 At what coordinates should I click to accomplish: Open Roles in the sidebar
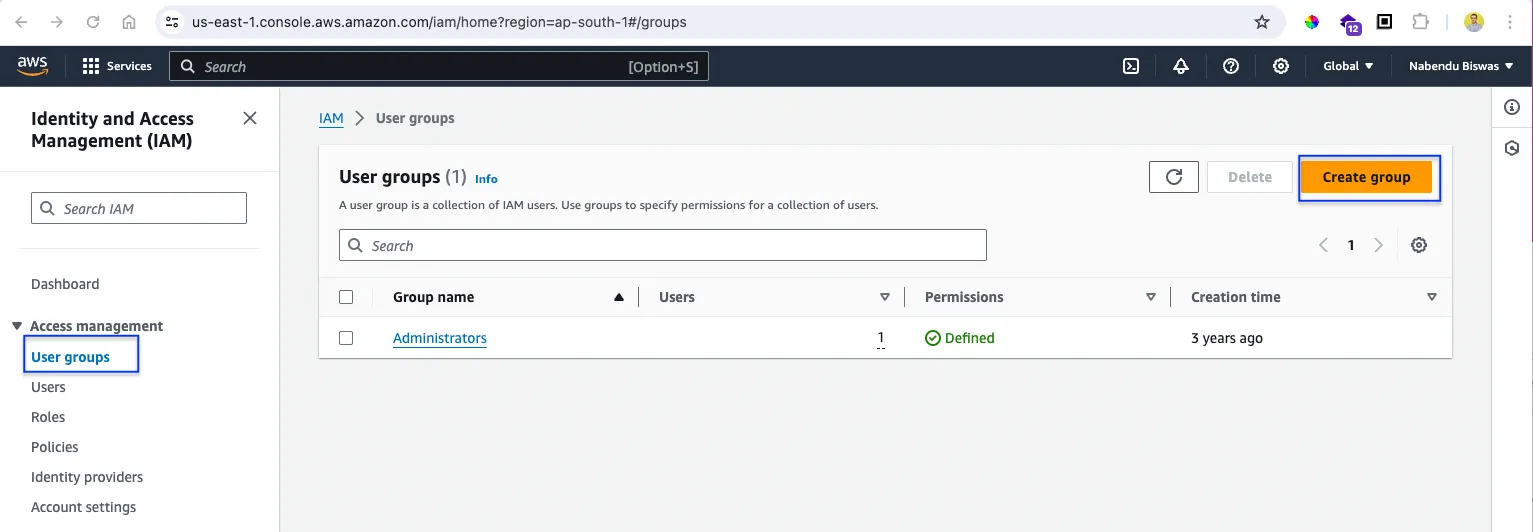(48, 417)
